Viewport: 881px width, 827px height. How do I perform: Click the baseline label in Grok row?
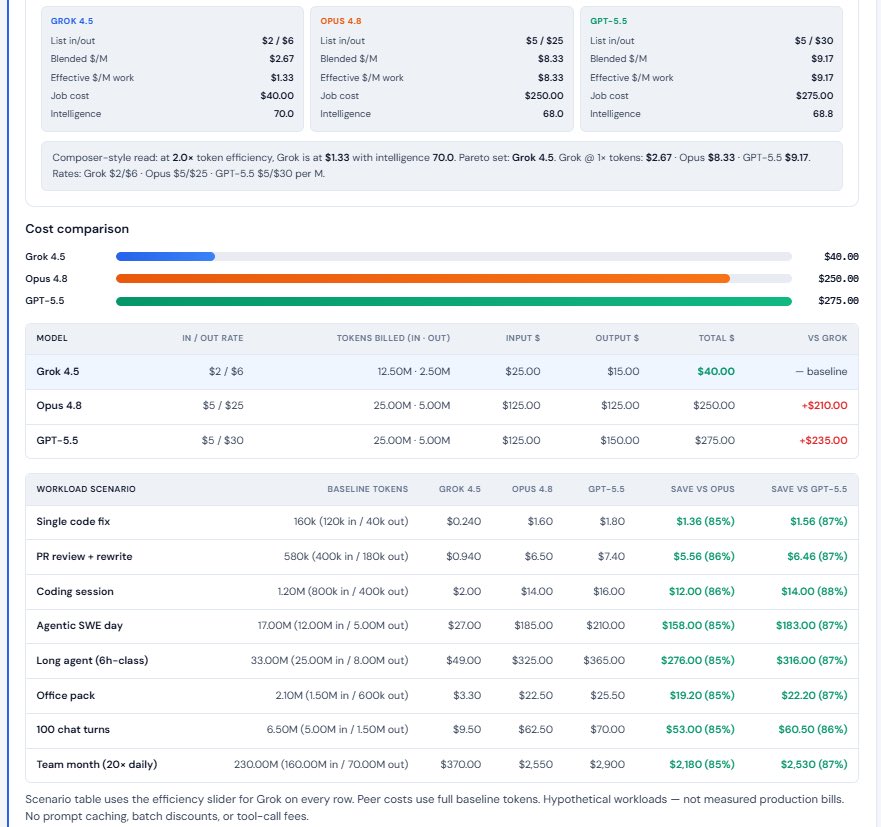click(x=821, y=371)
